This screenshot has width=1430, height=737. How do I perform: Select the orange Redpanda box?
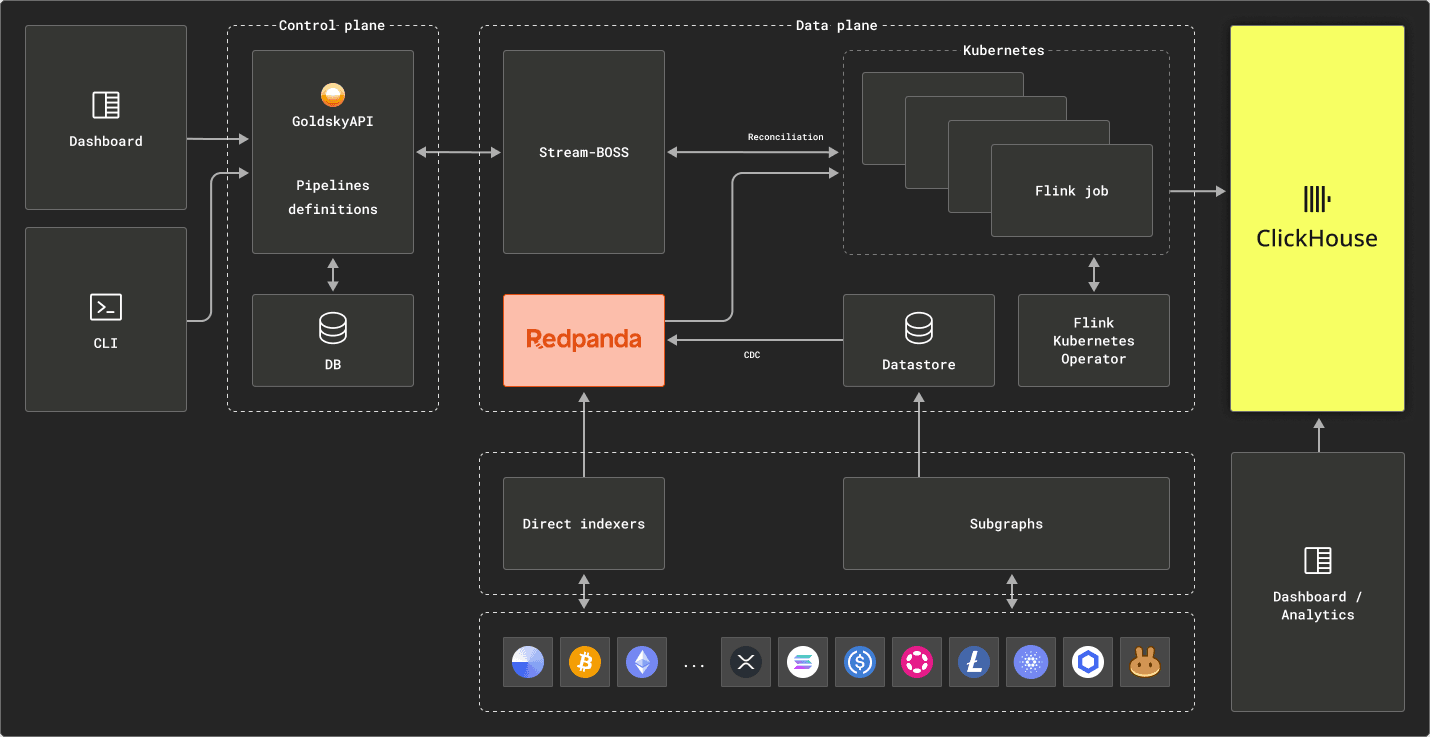(x=584, y=340)
